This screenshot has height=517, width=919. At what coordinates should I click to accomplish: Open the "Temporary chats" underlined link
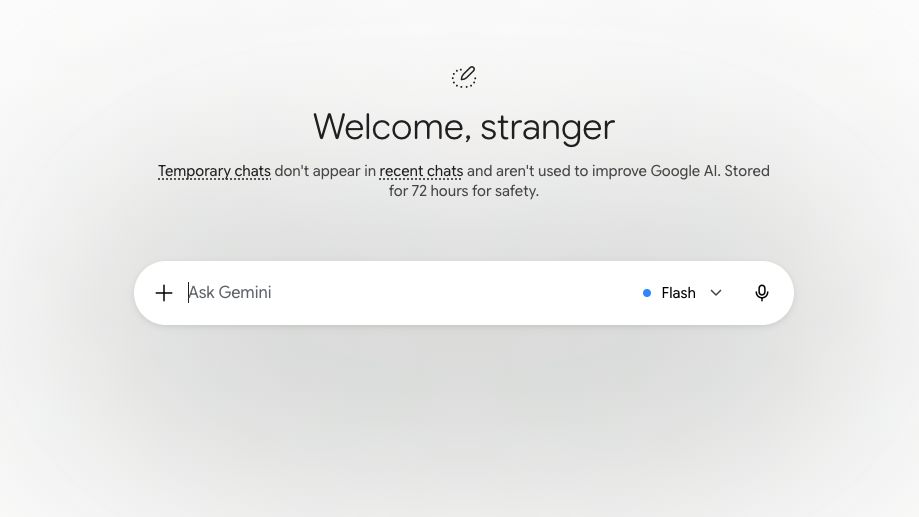tap(215, 171)
